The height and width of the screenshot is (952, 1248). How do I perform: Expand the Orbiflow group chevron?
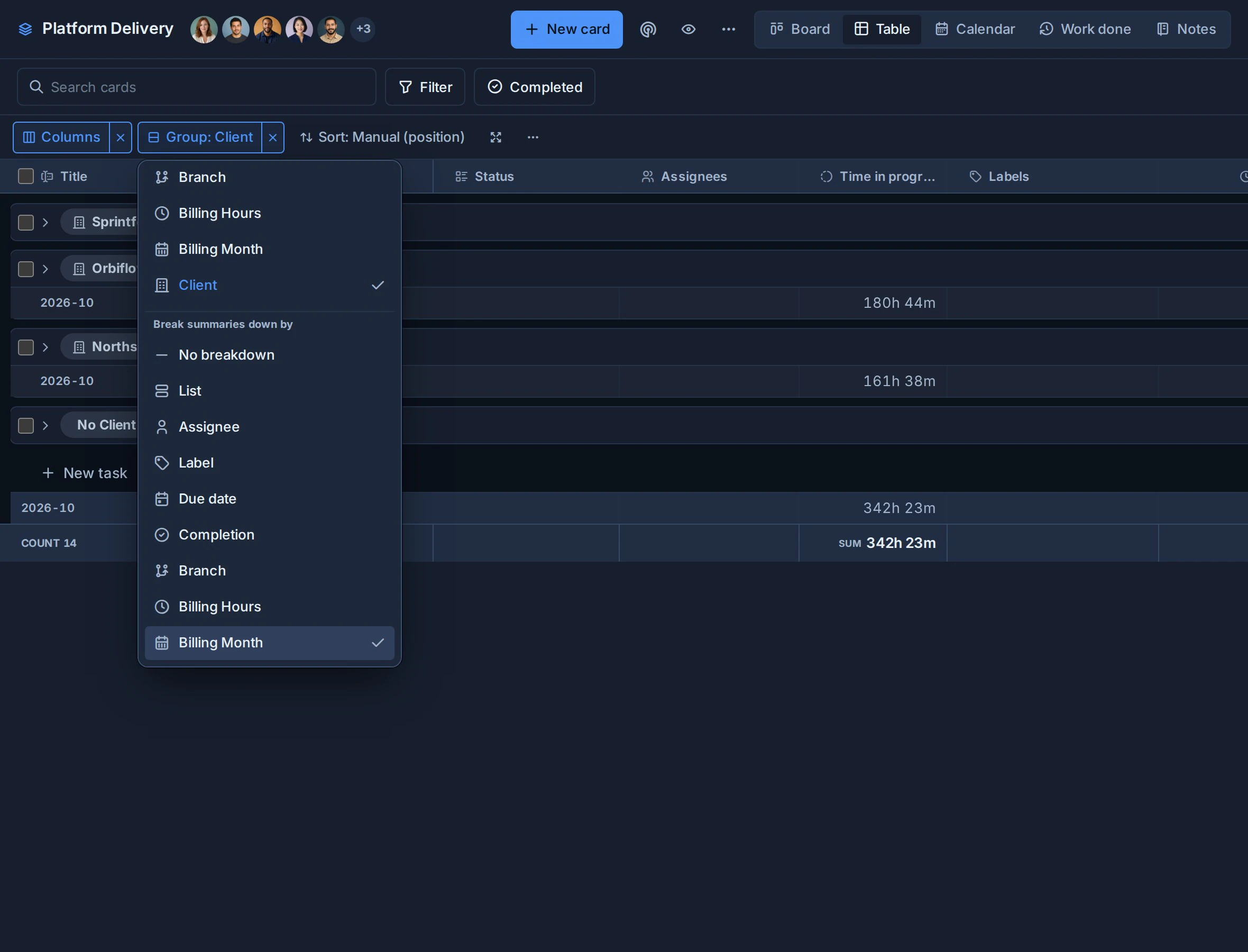(45, 269)
